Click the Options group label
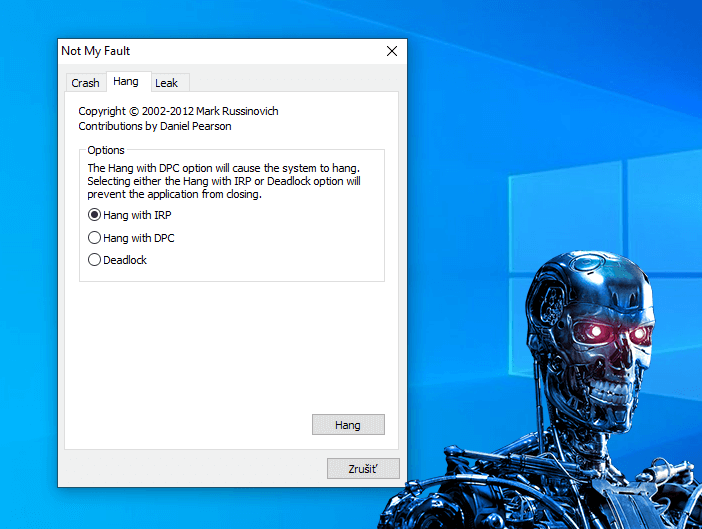Screen dimensions: 702x529 [x=106, y=150]
